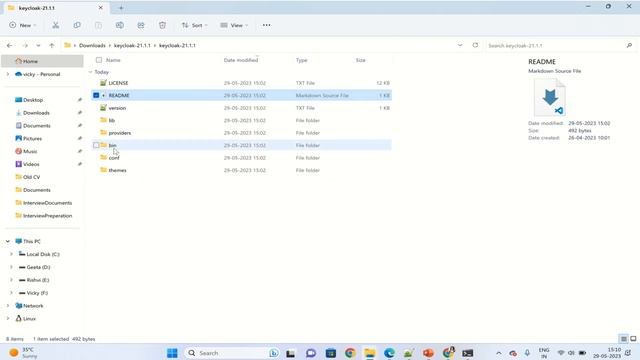Click the Paste toolbar icon

pyautogui.click(x=98, y=25)
